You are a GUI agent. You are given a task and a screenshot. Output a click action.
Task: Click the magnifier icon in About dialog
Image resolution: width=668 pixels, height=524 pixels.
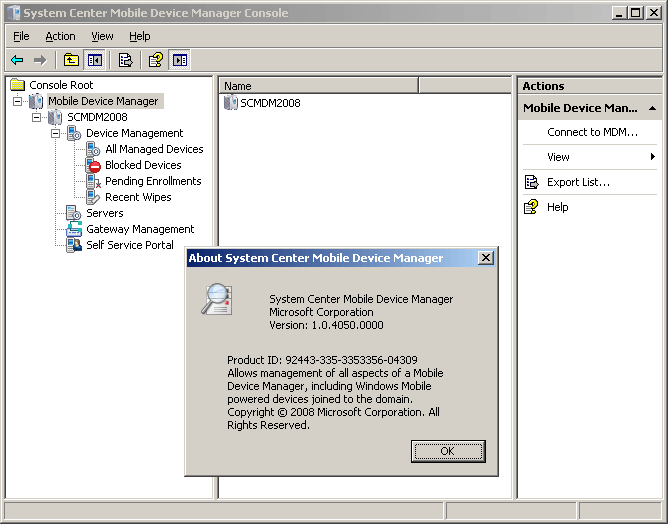(x=217, y=299)
